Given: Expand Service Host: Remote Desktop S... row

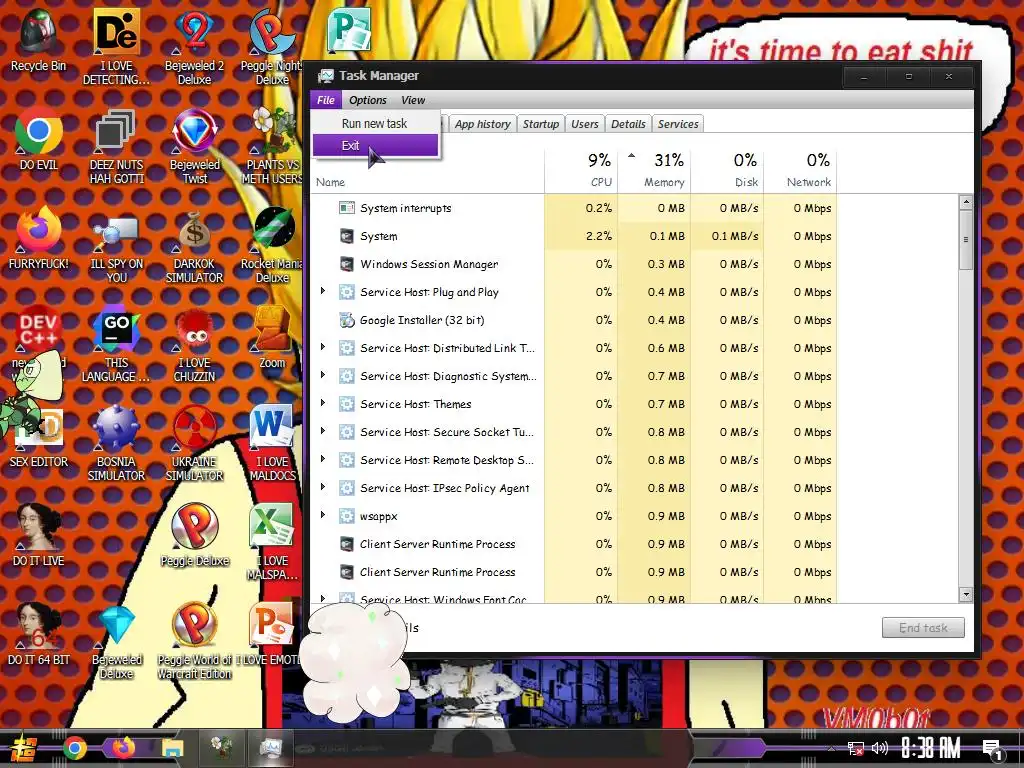Looking at the screenshot, I should tap(323, 459).
